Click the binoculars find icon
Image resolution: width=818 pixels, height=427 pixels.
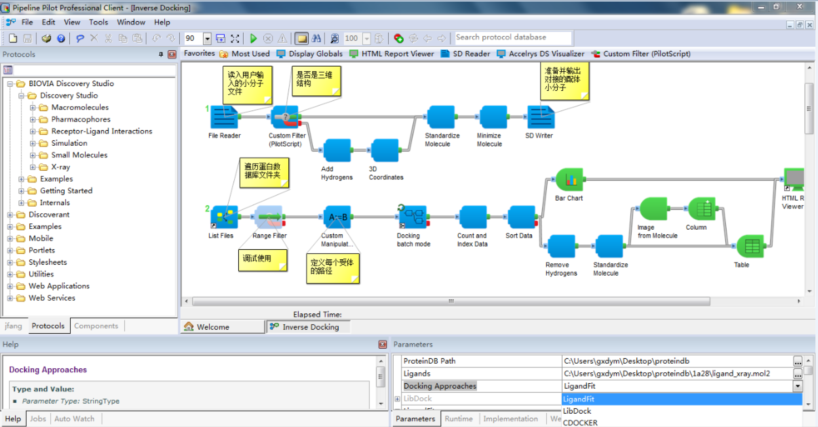pyautogui.click(x=316, y=39)
